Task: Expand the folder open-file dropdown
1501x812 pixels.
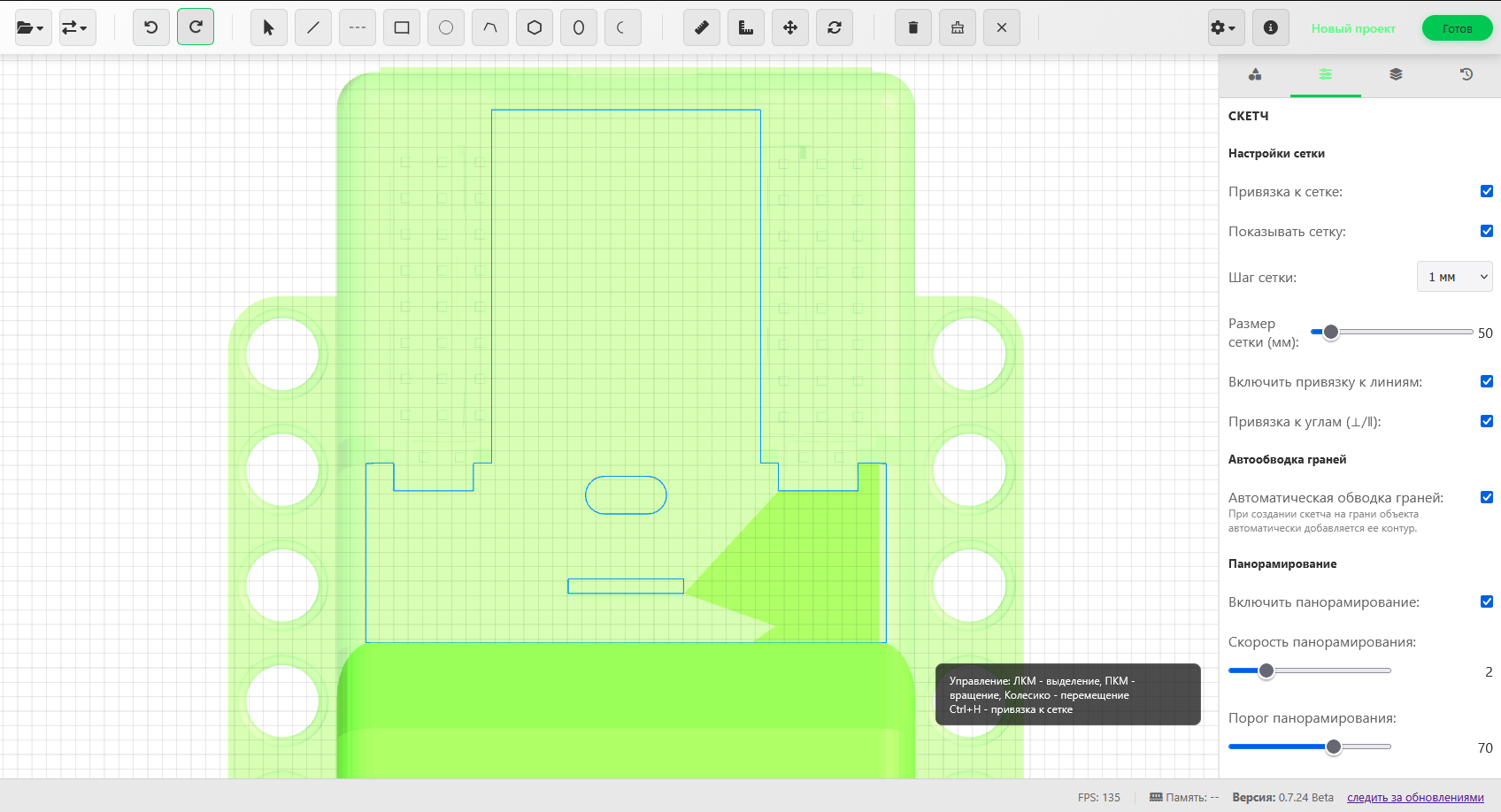Action: (x=31, y=27)
